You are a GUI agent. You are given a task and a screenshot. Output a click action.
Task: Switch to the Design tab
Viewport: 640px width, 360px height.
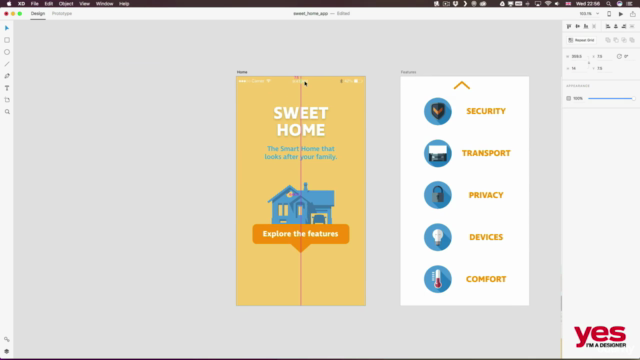coord(38,13)
